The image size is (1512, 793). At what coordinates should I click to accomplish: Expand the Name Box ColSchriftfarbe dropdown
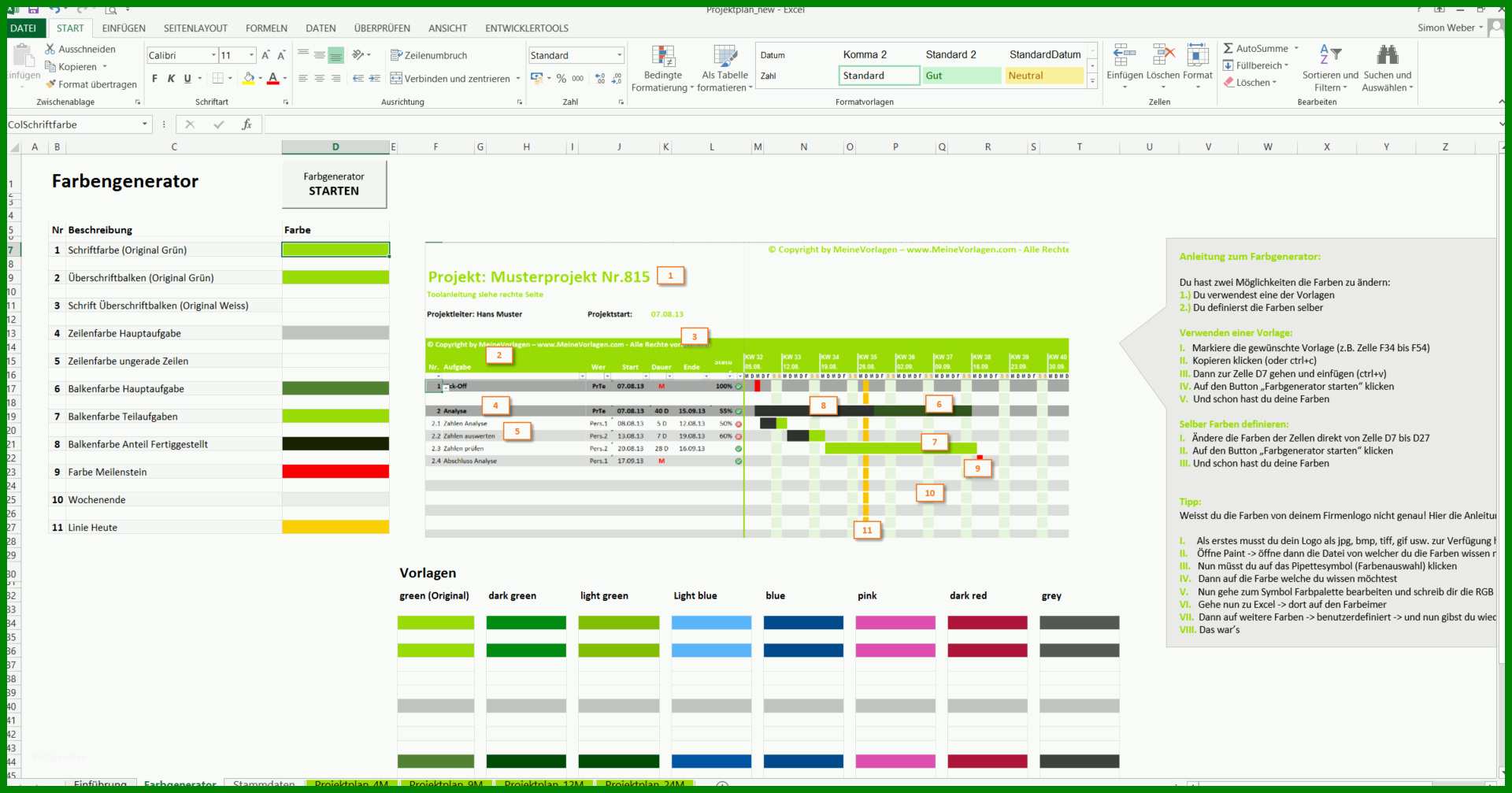pos(145,124)
